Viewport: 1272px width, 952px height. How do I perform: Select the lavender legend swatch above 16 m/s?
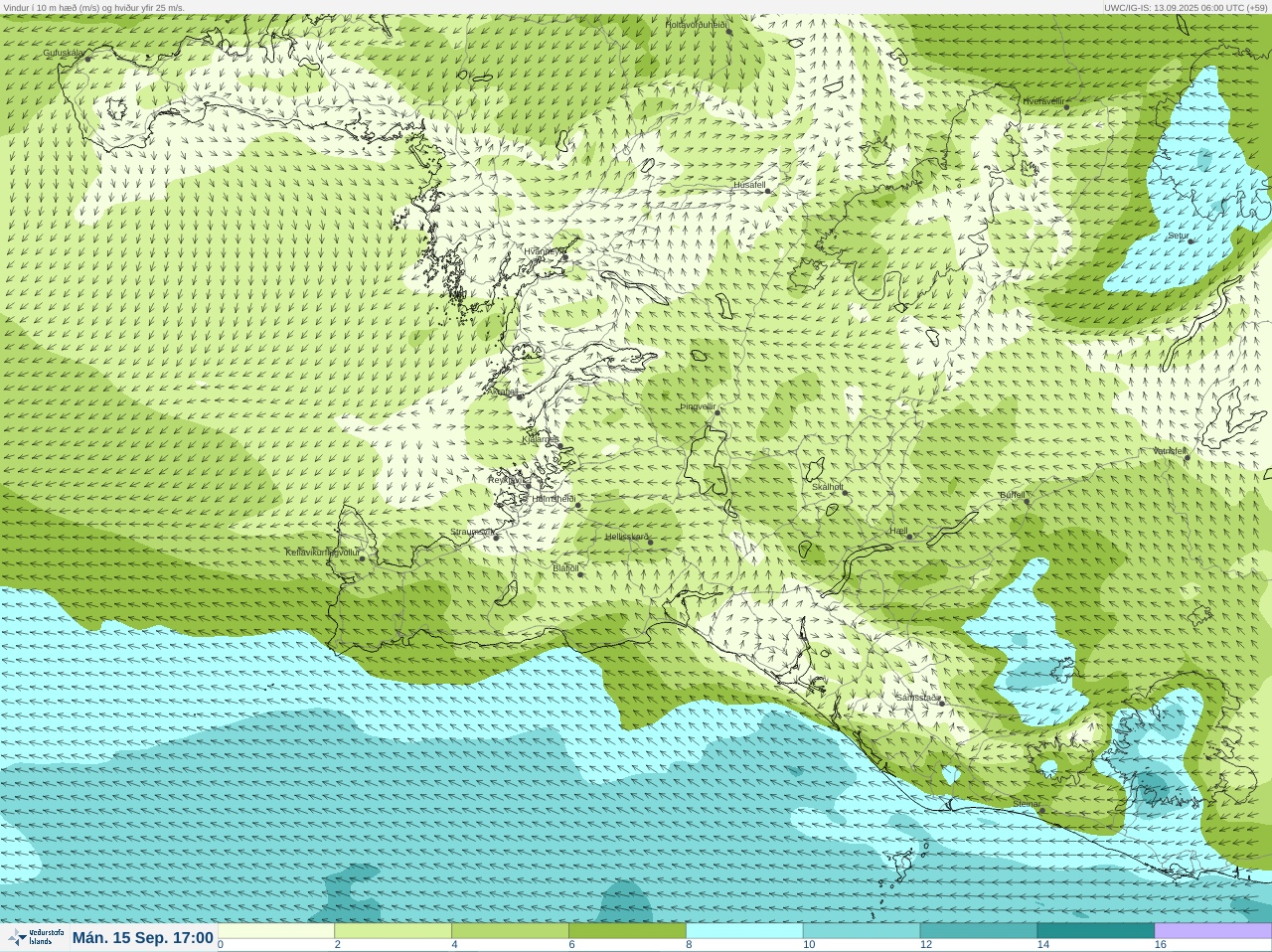(1212, 931)
